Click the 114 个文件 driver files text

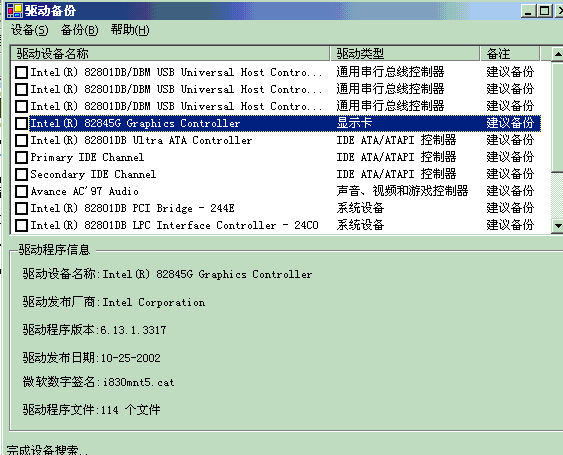click(131, 409)
